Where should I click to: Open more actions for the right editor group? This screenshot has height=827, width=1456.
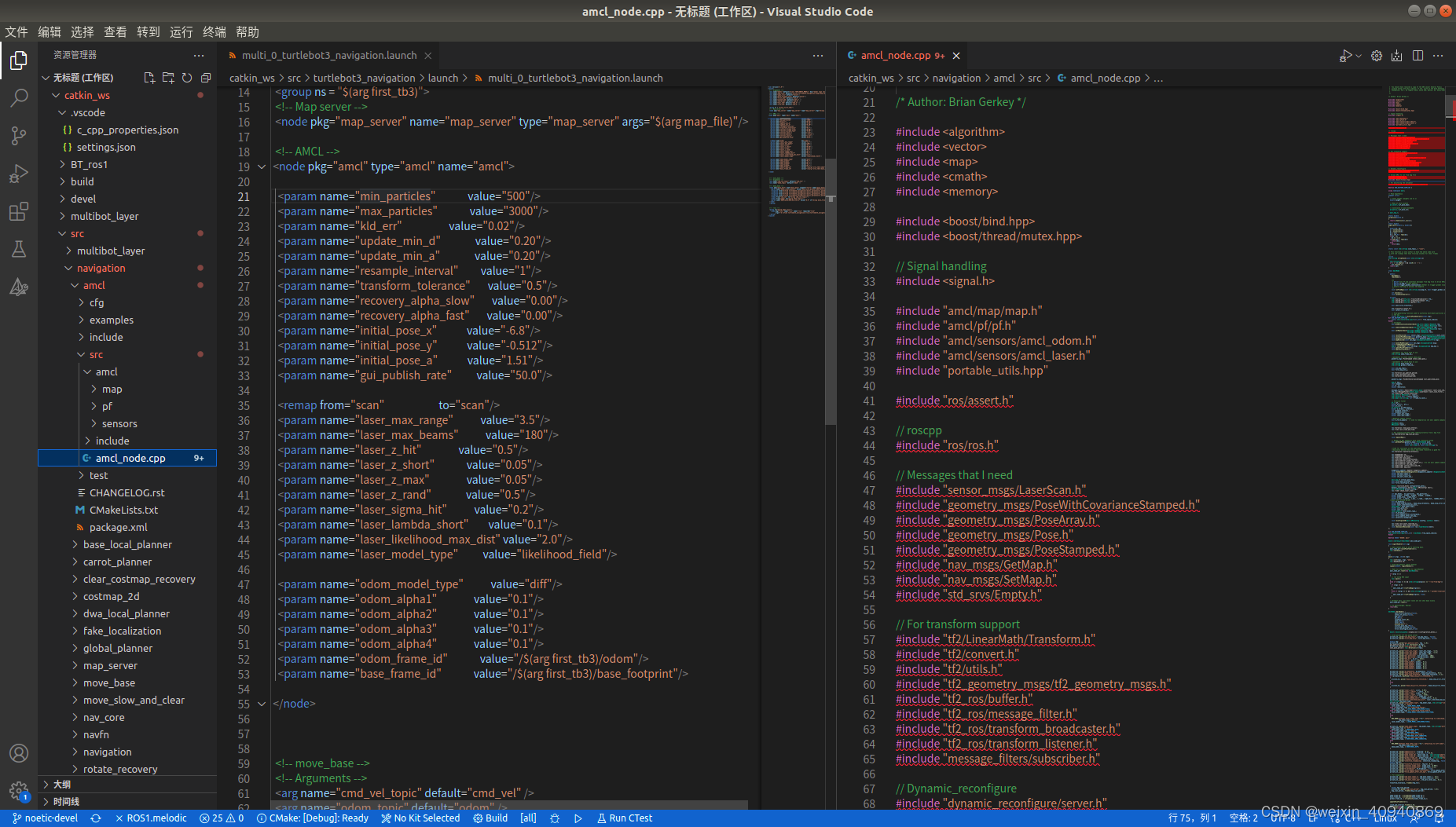[x=1438, y=56]
